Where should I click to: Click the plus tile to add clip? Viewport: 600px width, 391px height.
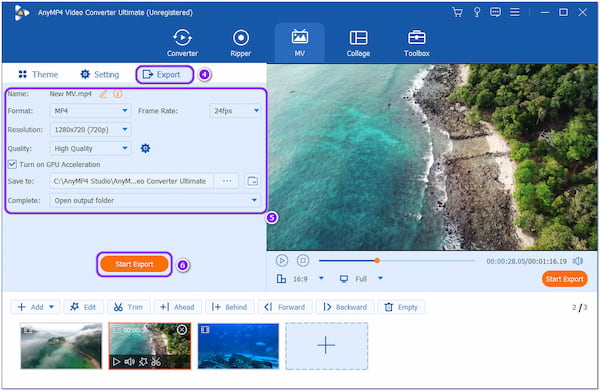[x=326, y=346]
